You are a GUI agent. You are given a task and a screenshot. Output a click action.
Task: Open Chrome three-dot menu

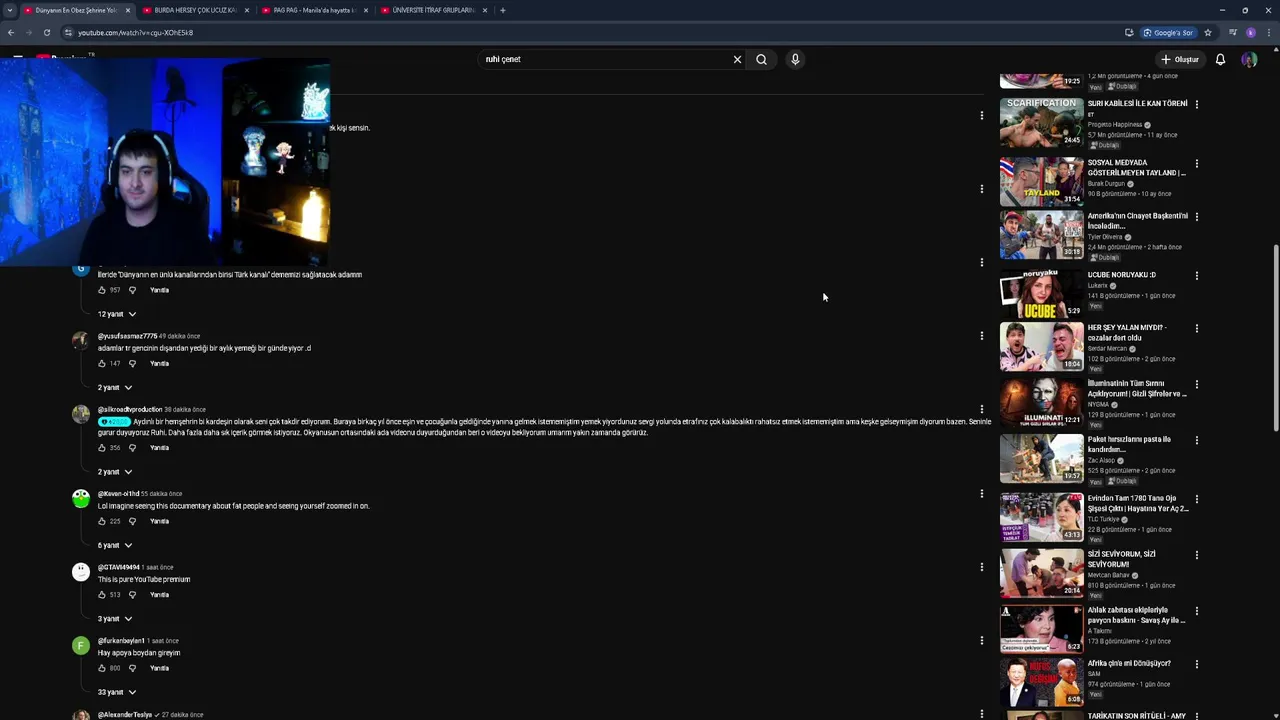1267,32
